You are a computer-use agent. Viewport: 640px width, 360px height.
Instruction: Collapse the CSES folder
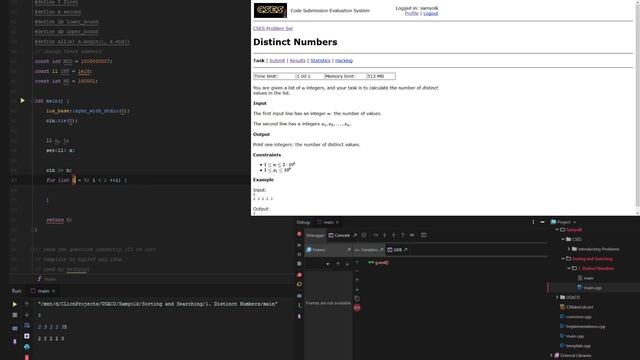pyautogui.click(x=563, y=239)
